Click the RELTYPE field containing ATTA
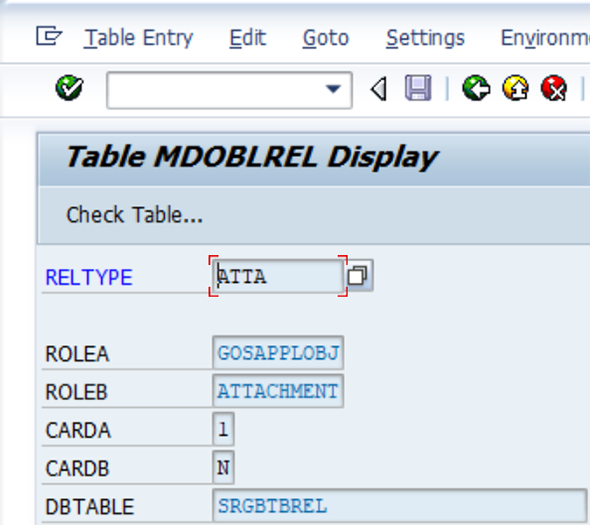The width and height of the screenshot is (590, 525). click(x=278, y=276)
